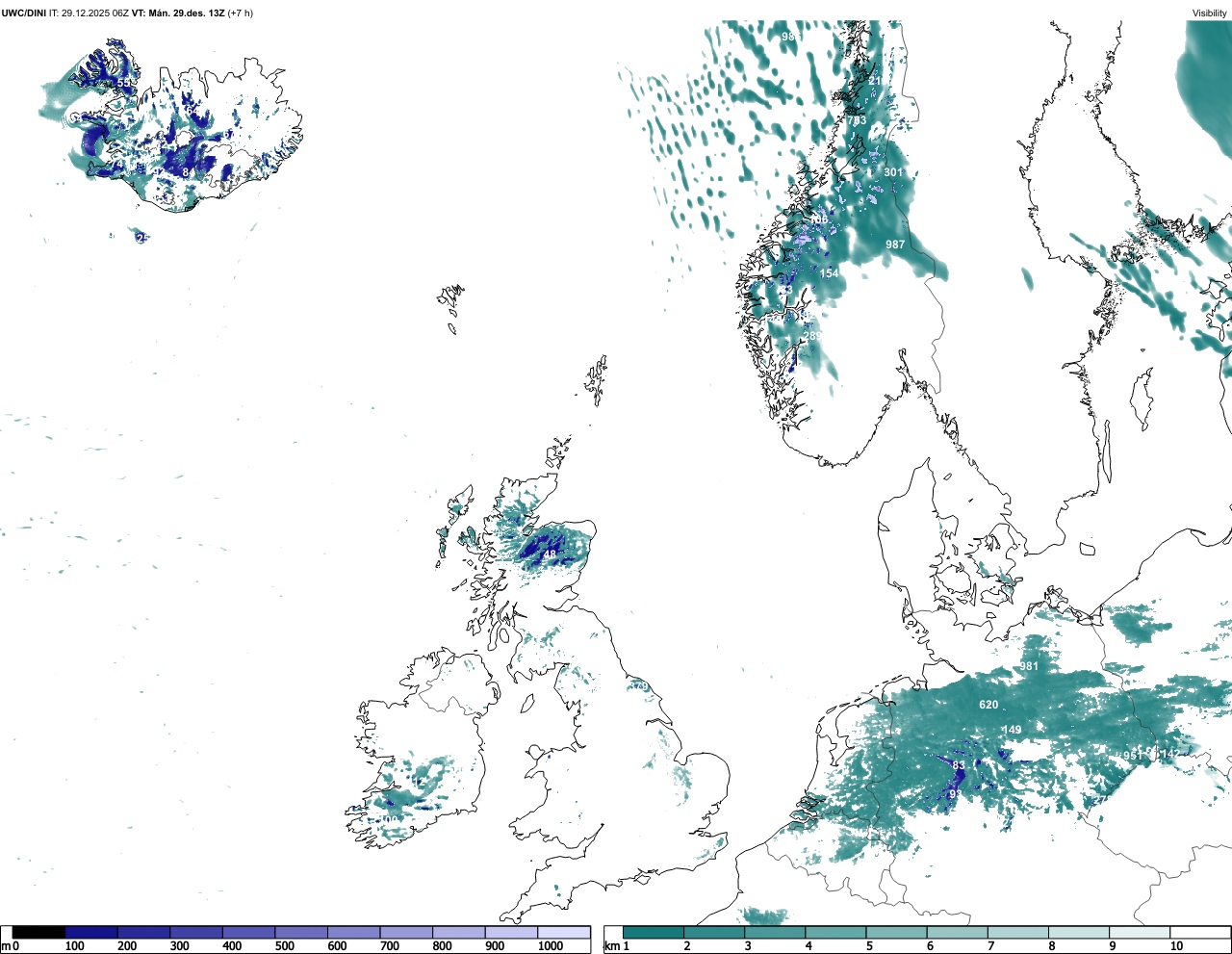Click the '500' label on the metre scale
This screenshot has width=1232, height=954.
[x=285, y=946]
